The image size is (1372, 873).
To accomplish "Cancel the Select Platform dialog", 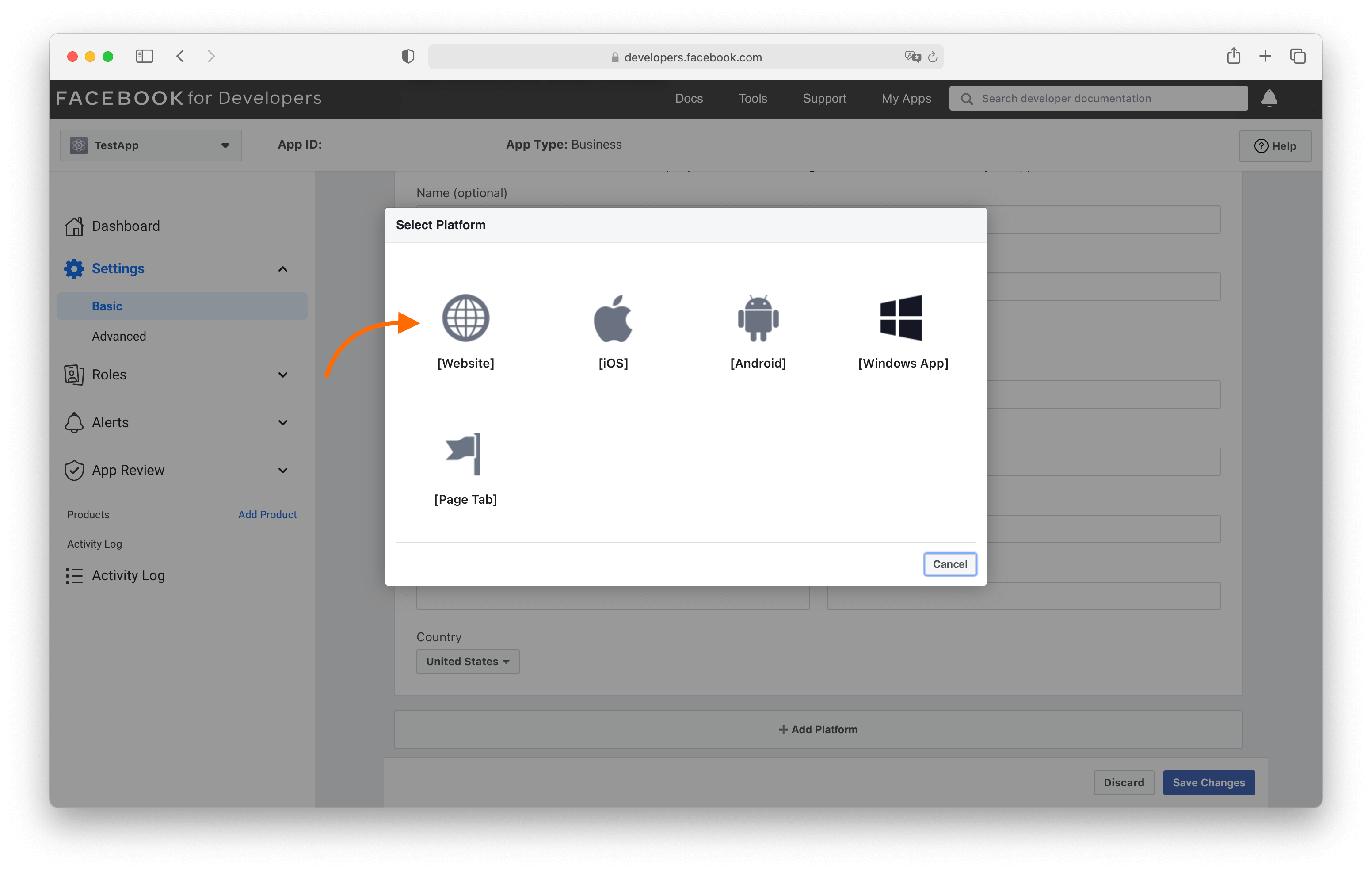I will tap(949, 564).
